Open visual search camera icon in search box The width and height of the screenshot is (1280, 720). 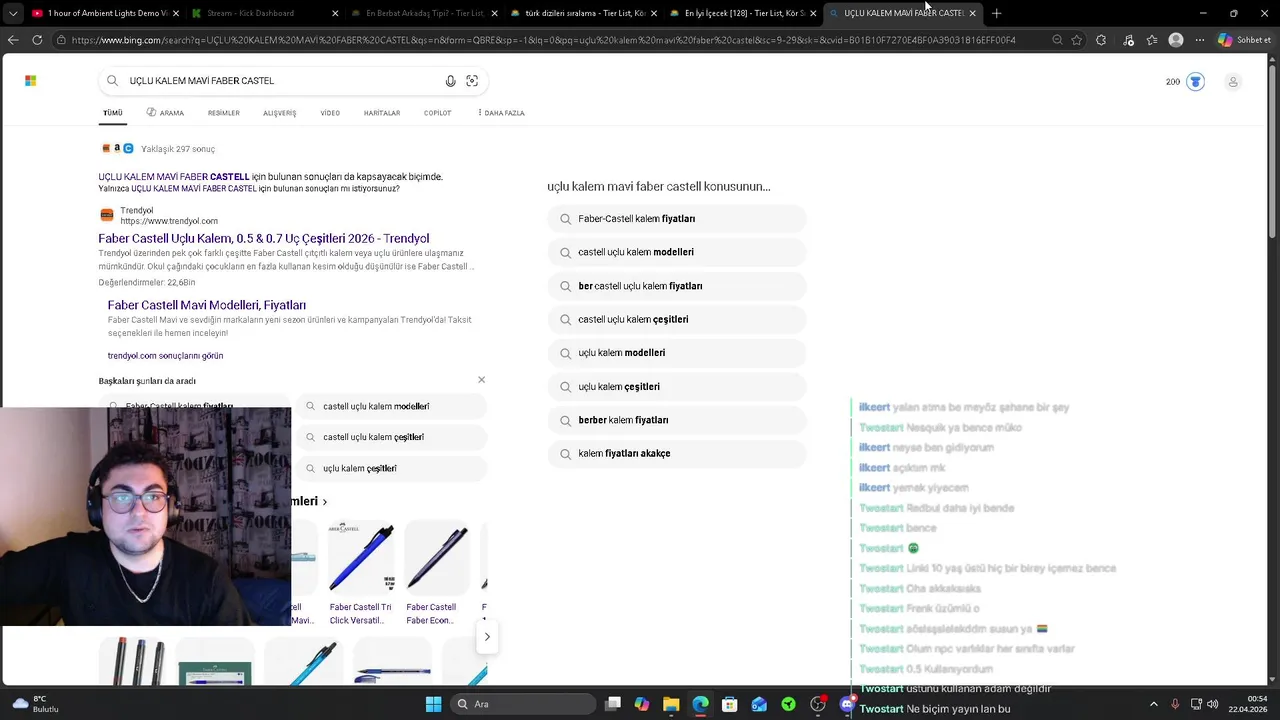tap(472, 81)
